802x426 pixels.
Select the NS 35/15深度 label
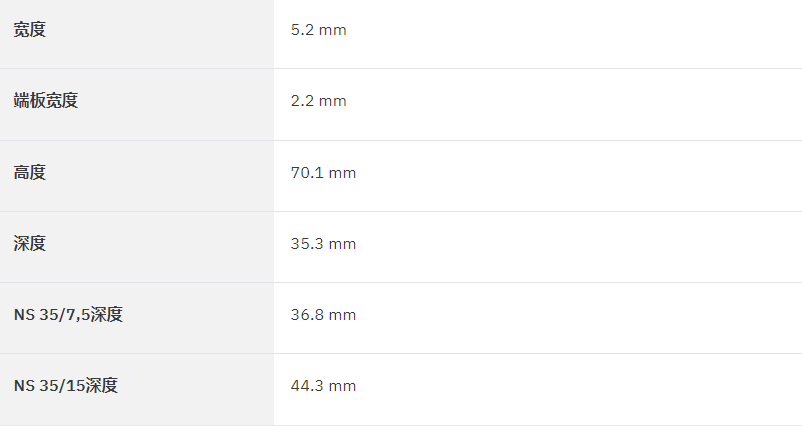coord(66,386)
